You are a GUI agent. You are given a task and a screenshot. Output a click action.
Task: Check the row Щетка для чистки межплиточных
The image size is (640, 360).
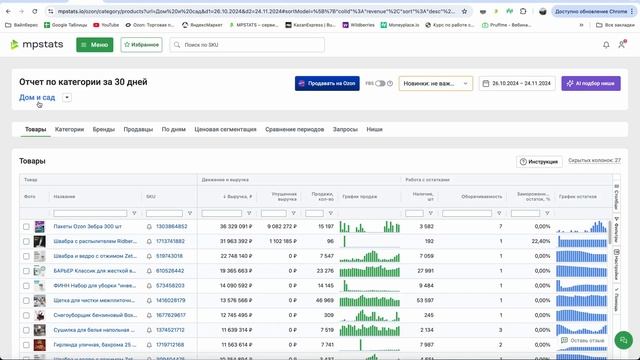pyautogui.click(x=26, y=300)
